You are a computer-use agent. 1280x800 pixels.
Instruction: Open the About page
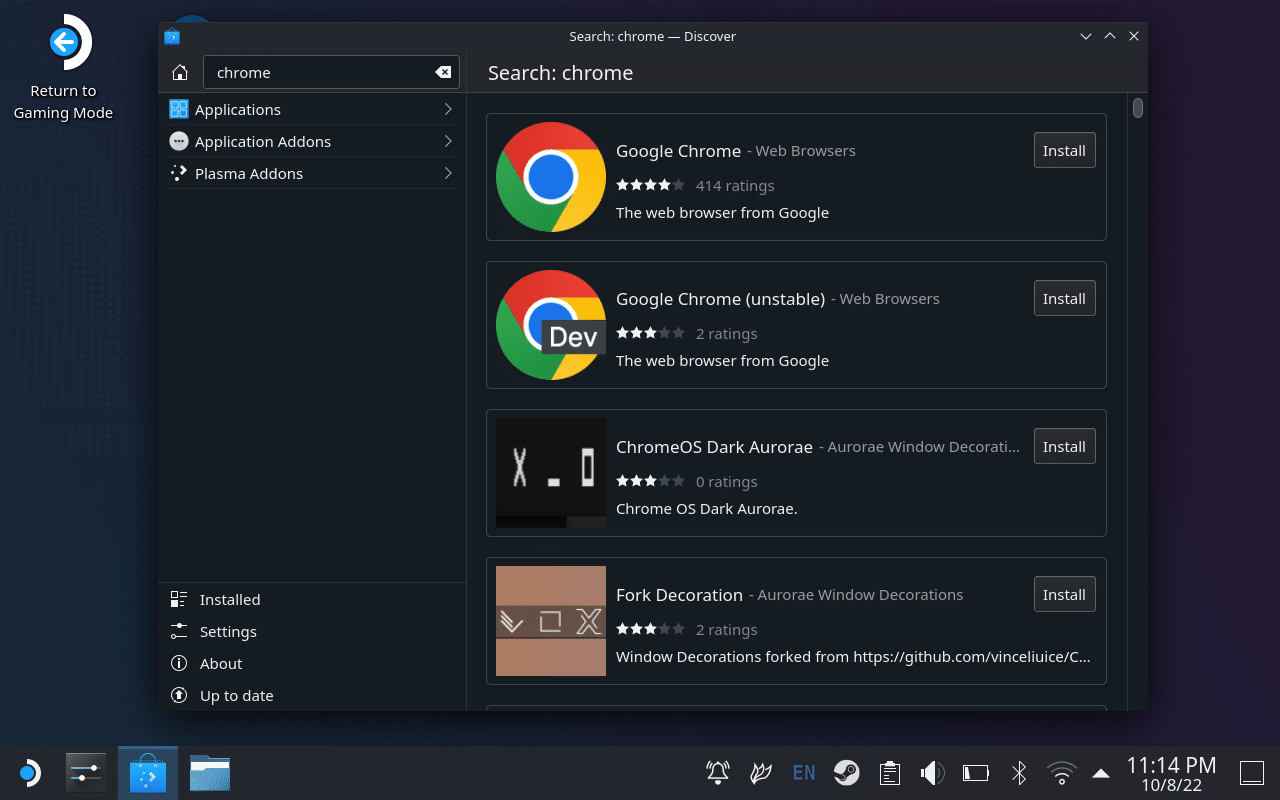(x=311, y=663)
